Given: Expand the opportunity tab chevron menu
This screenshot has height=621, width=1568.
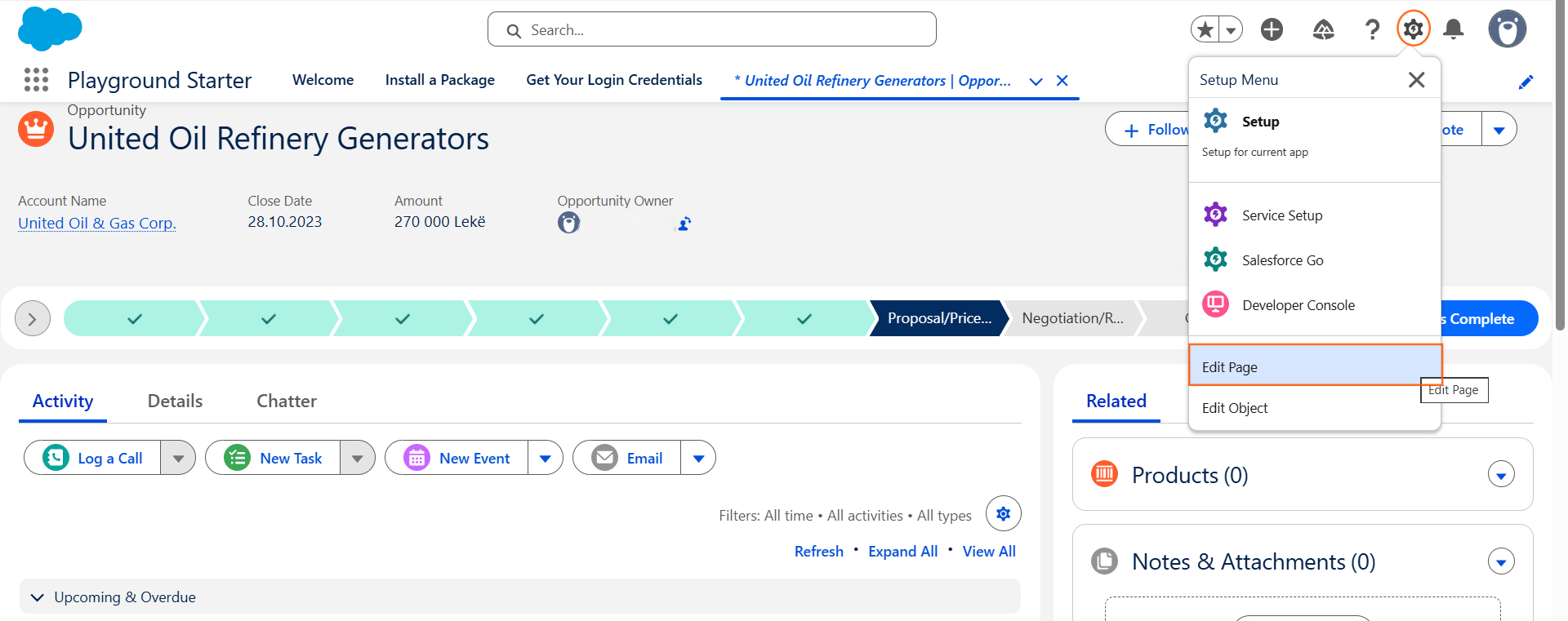Looking at the screenshot, I should pos(1036,82).
